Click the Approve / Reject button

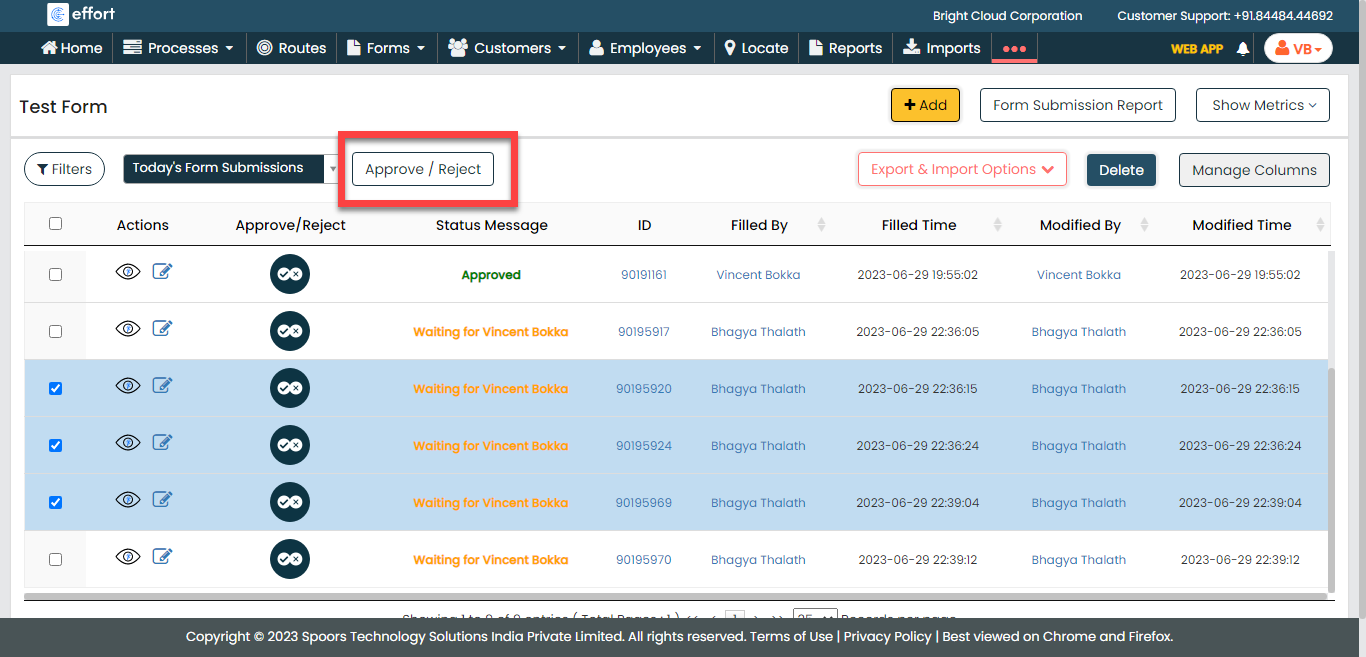(423, 169)
